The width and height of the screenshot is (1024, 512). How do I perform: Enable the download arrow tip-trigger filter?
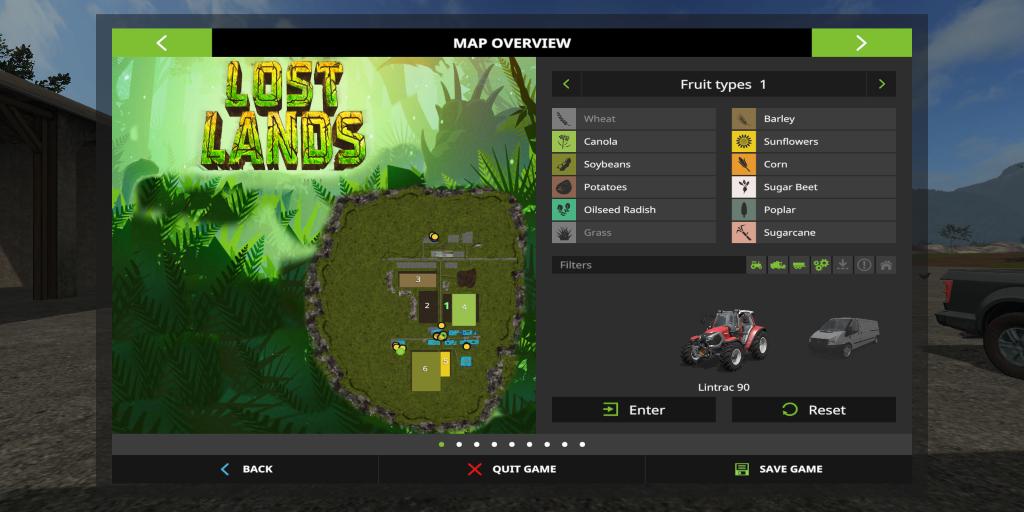point(843,265)
